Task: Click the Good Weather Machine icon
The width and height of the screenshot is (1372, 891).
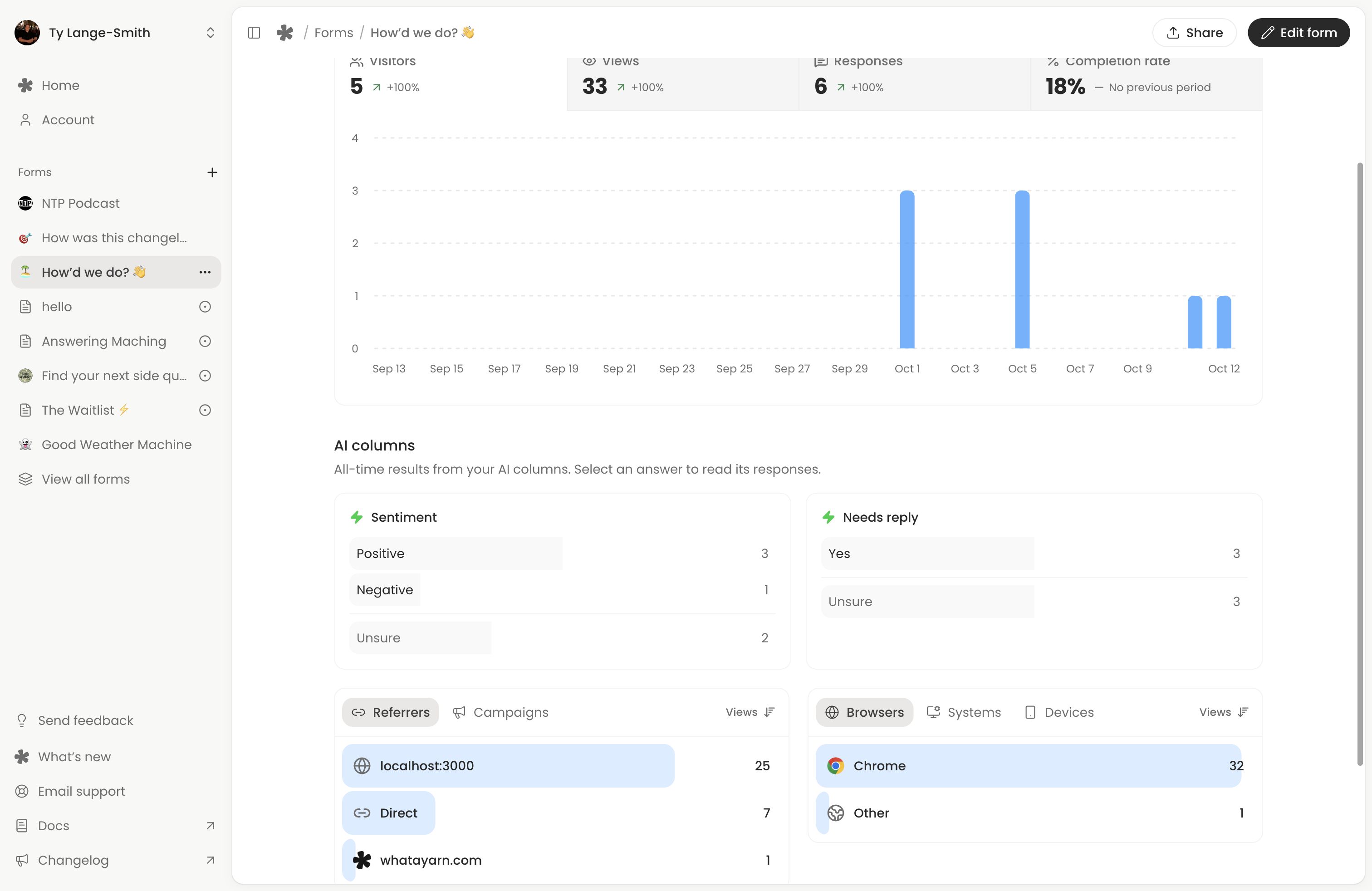Action: tap(25, 445)
